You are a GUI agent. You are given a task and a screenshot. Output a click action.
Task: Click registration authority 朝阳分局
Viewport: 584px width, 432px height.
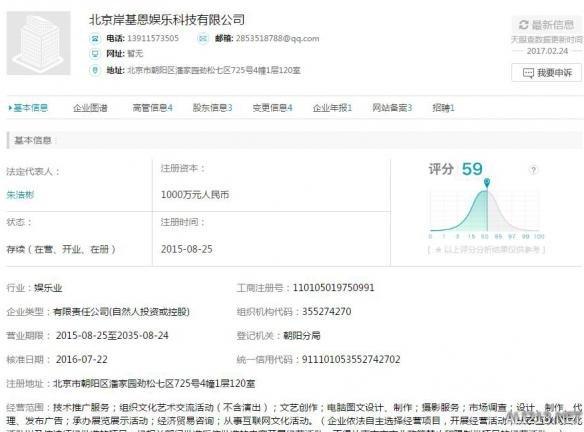[x=302, y=336]
